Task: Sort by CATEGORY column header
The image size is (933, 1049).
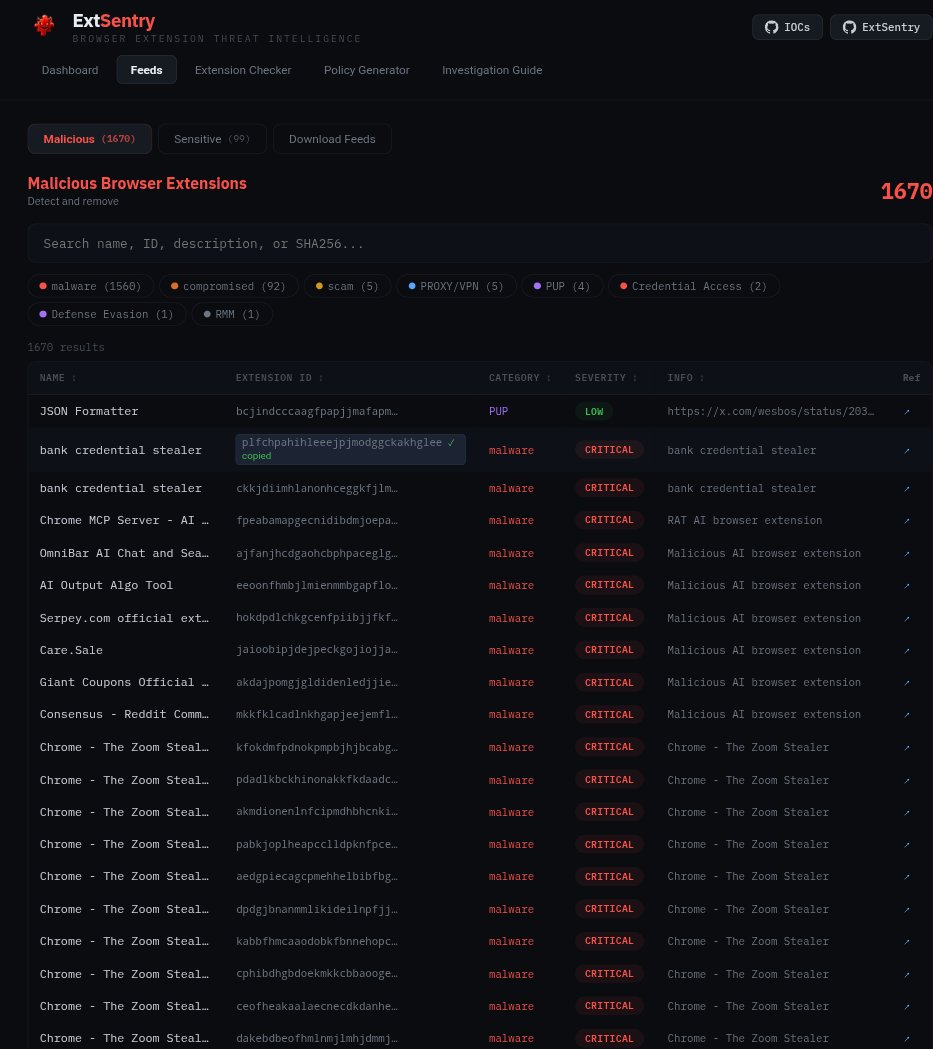Action: [x=520, y=378]
